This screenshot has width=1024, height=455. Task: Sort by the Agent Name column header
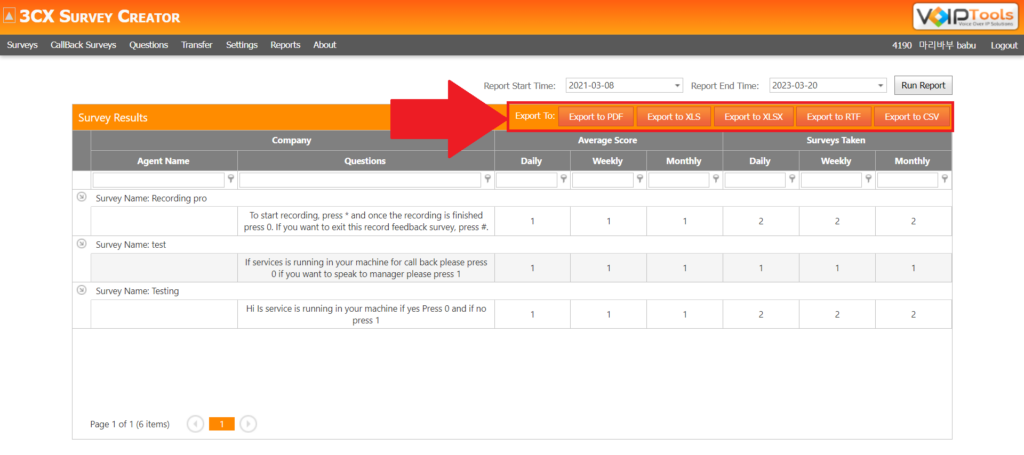pos(164,161)
